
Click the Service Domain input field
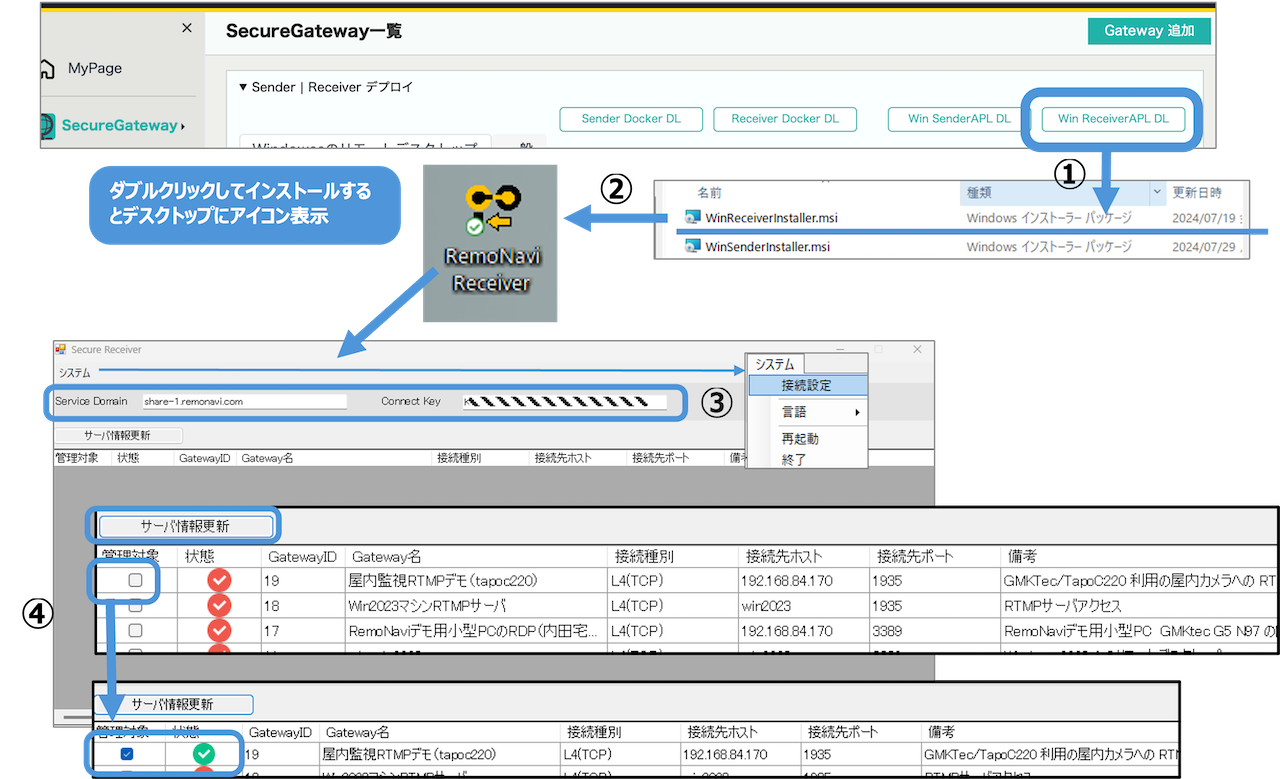click(243, 401)
